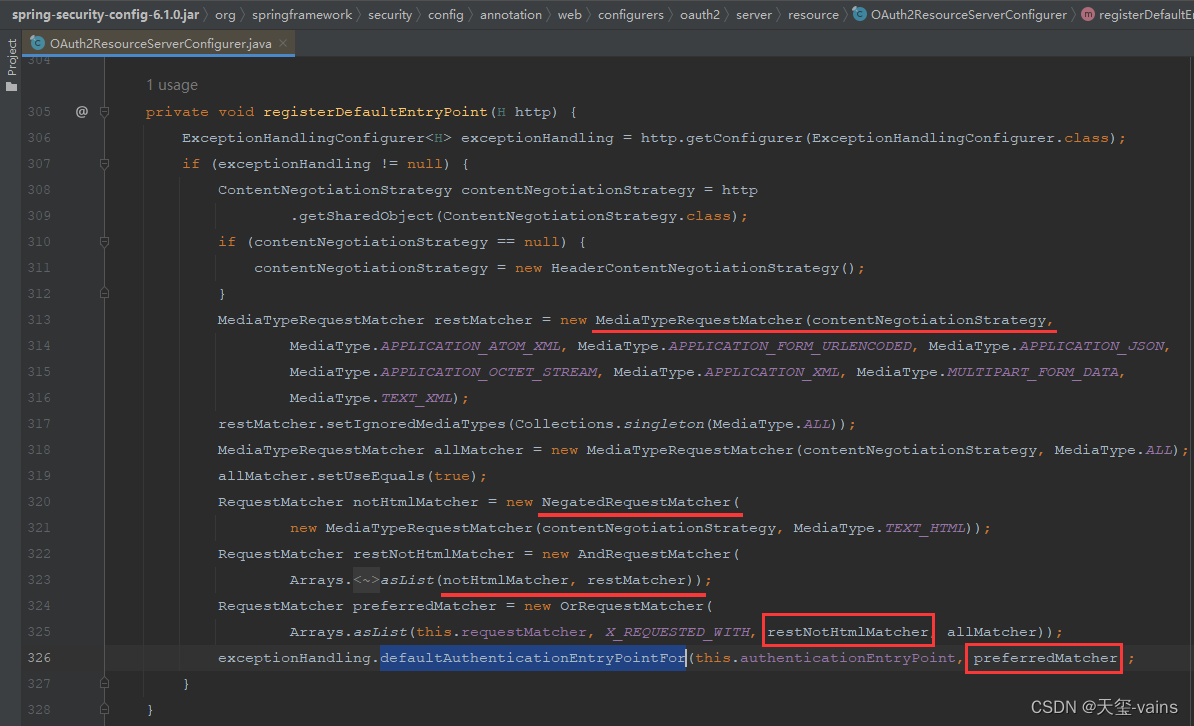The height and width of the screenshot is (726, 1194).
Task: Open spring-security-config-6.1.0.jar breadcrumb
Action: 105,14
